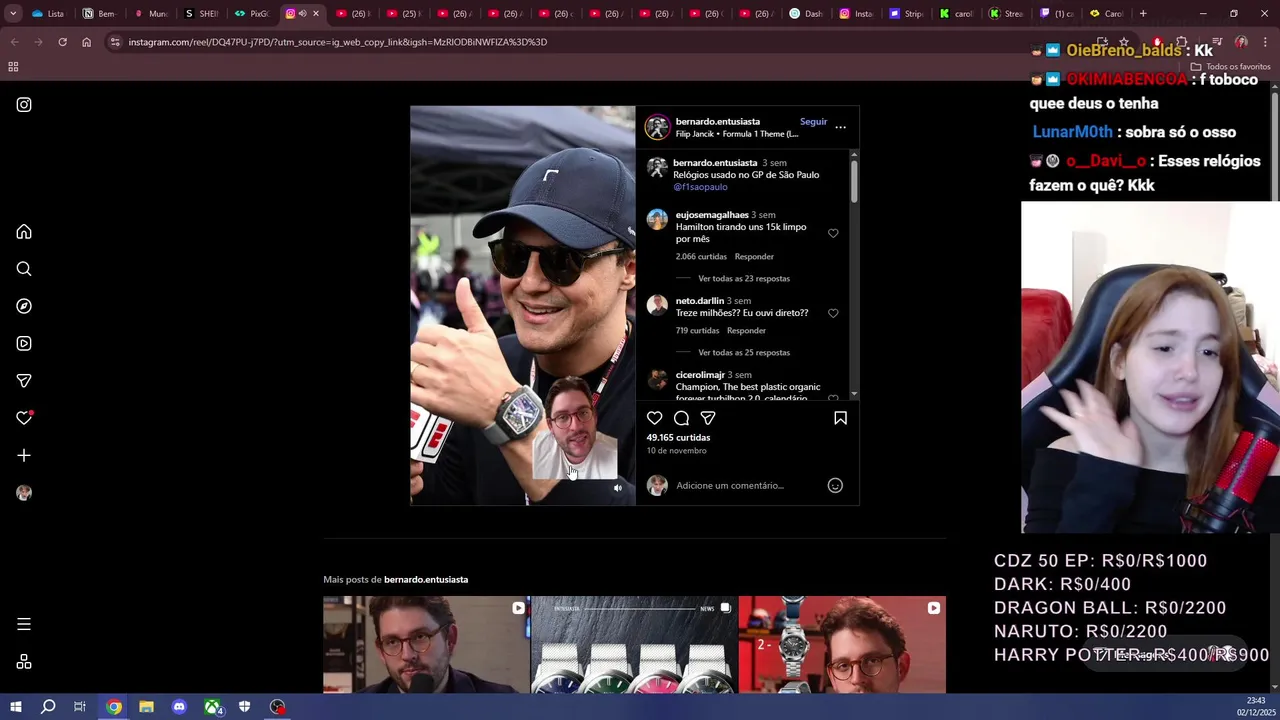This screenshot has height=720, width=1280.
Task: Go to Instagram Home feed icon
Action: (24, 232)
